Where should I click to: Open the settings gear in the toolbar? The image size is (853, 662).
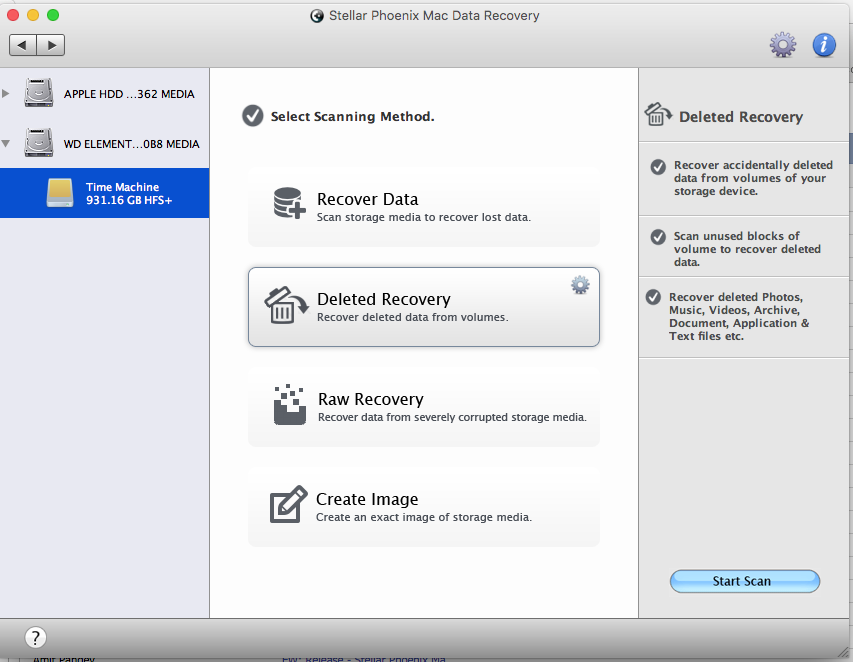[782, 44]
